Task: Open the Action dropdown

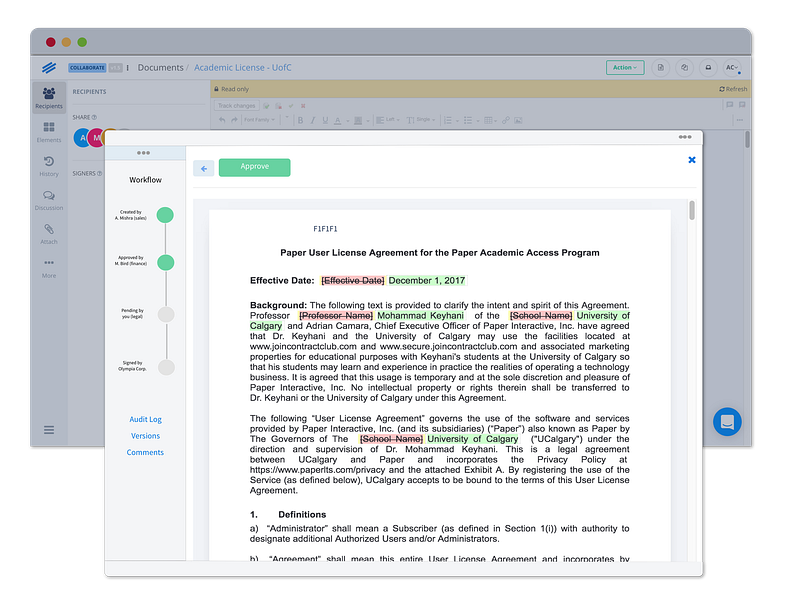Action: (625, 67)
